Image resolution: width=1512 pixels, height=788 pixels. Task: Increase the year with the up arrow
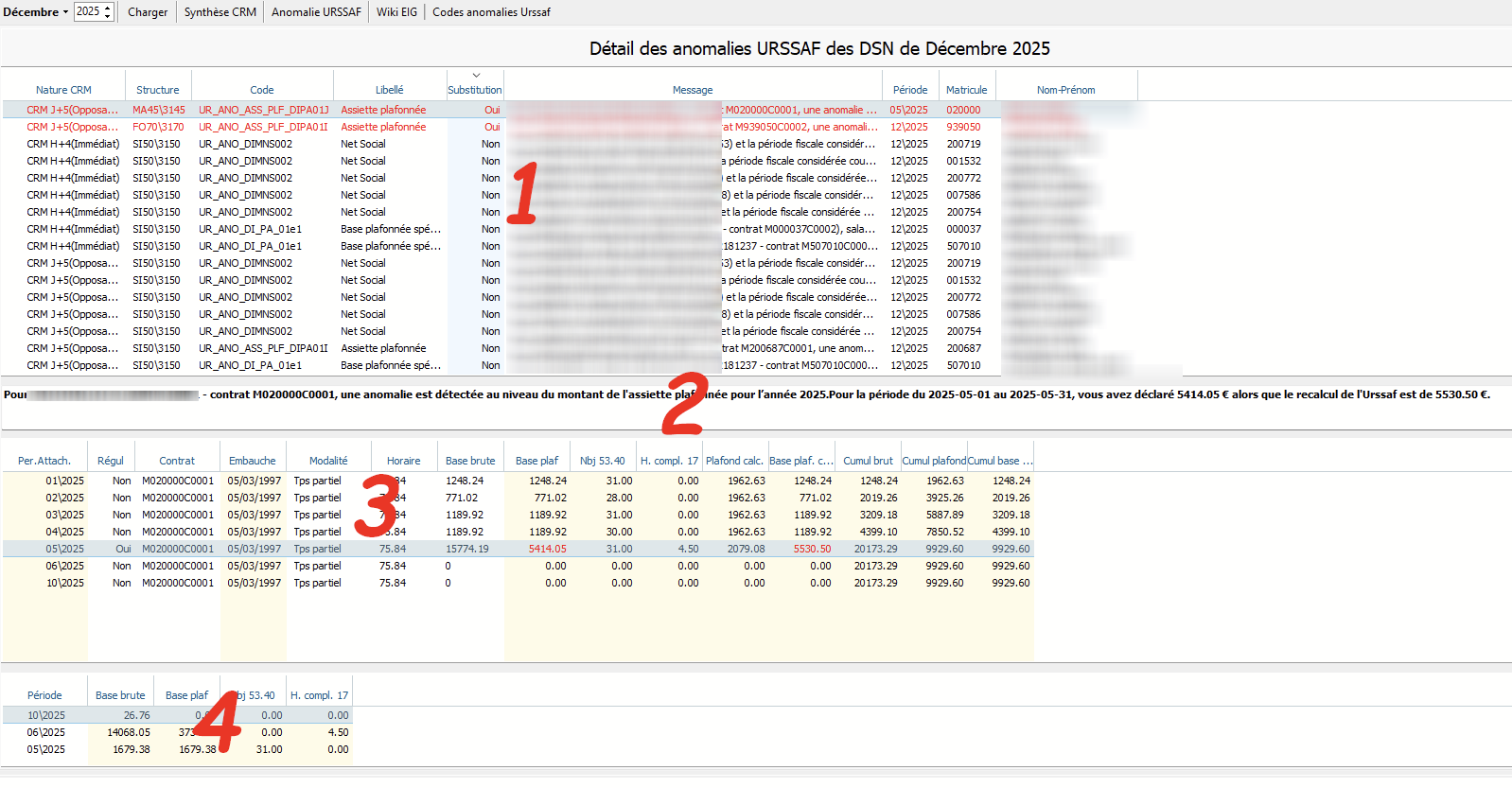(108, 9)
